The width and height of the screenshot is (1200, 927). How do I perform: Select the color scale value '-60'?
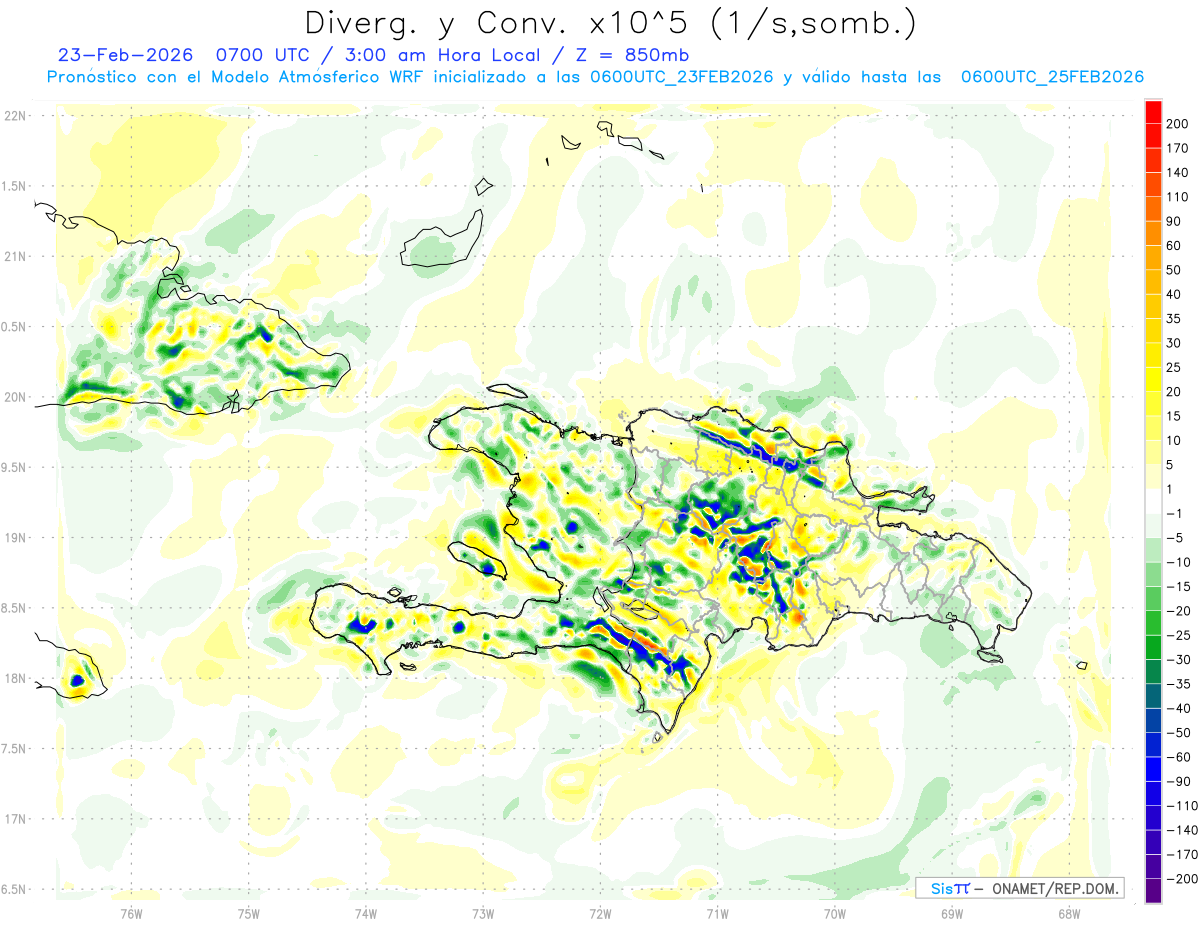(1177, 757)
